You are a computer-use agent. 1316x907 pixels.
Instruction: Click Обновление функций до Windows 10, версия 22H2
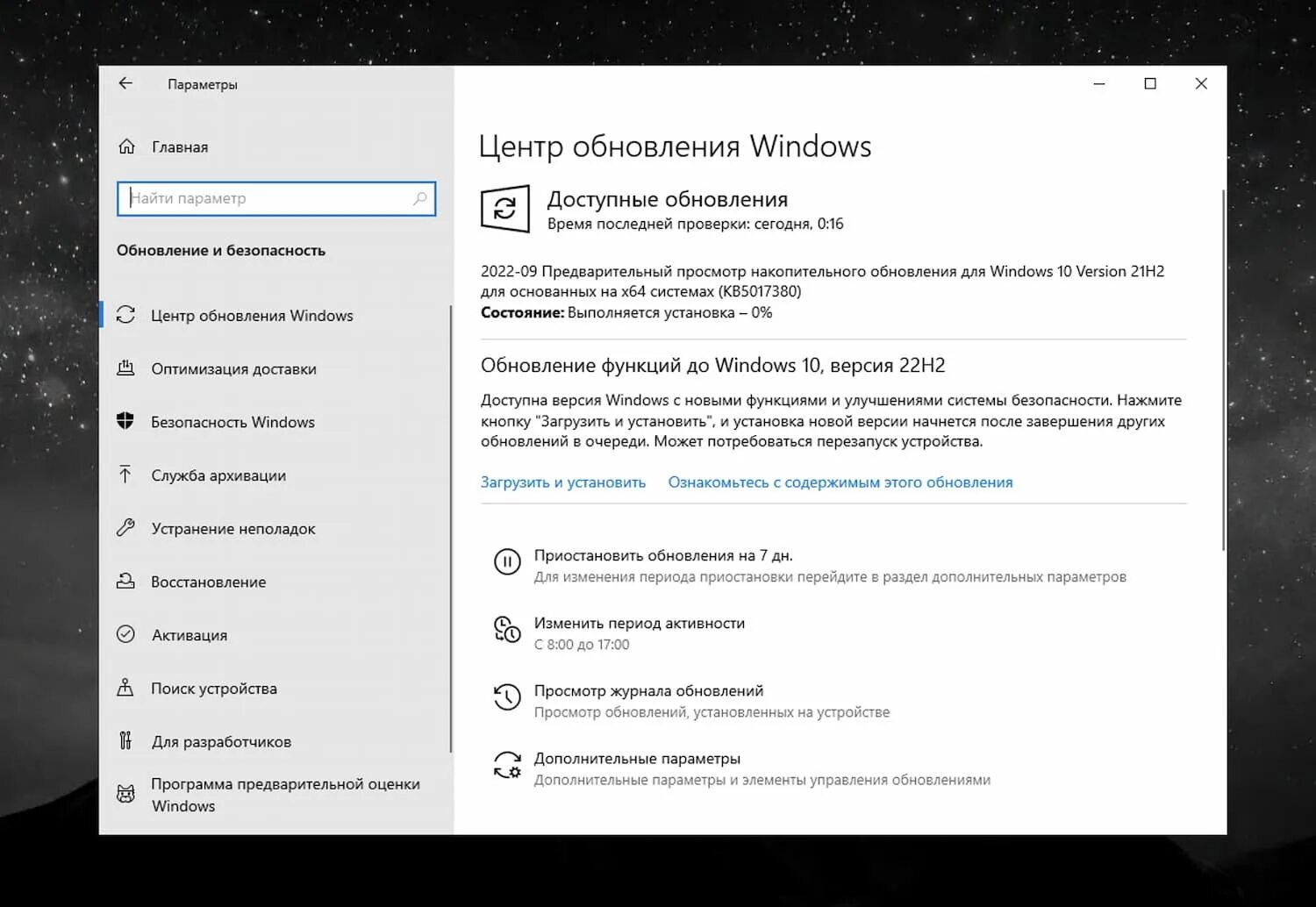712,365
